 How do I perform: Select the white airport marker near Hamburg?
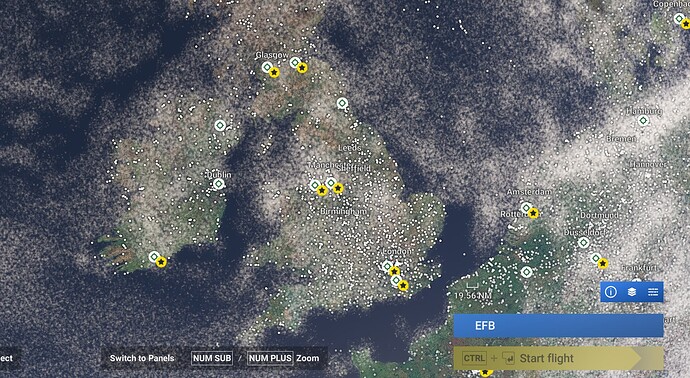pos(643,120)
